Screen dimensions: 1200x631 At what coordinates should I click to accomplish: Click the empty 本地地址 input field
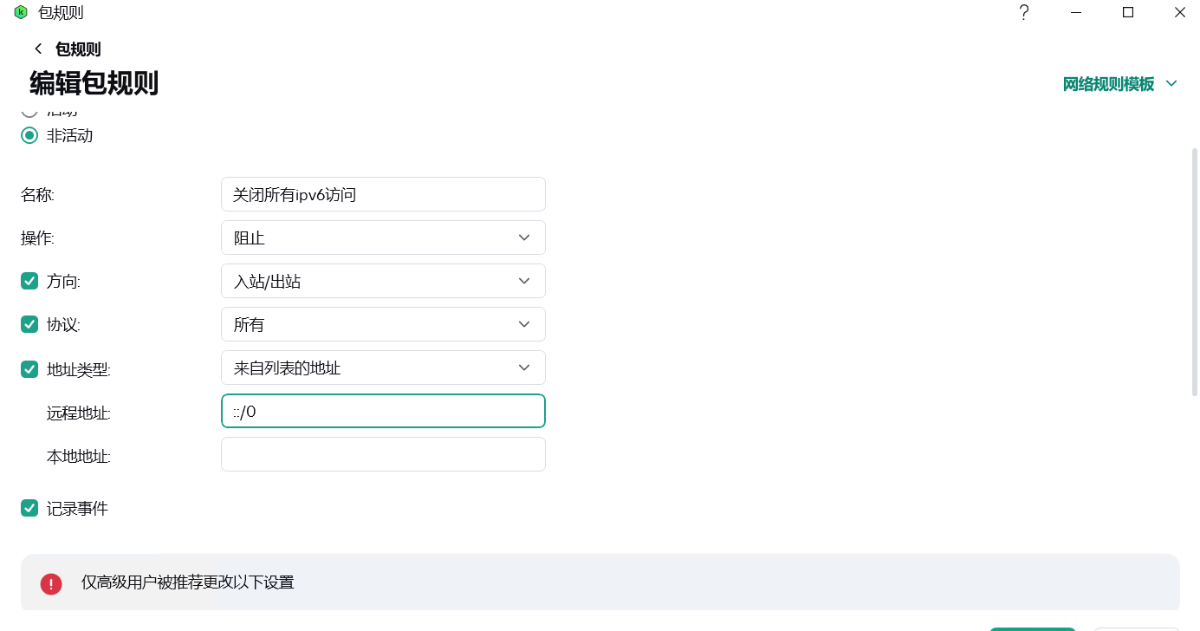tap(383, 454)
